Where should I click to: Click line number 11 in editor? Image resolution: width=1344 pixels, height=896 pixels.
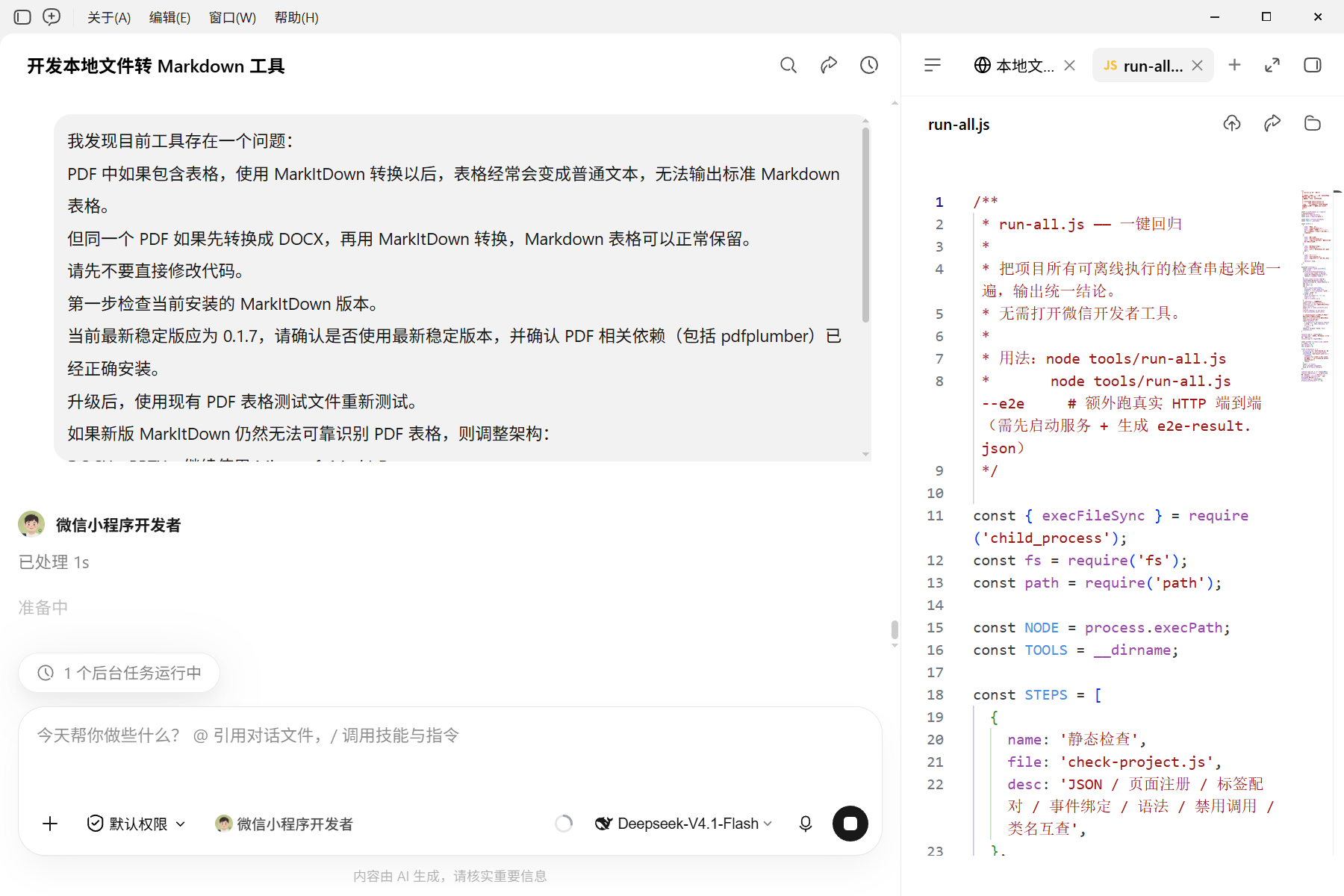(x=936, y=516)
